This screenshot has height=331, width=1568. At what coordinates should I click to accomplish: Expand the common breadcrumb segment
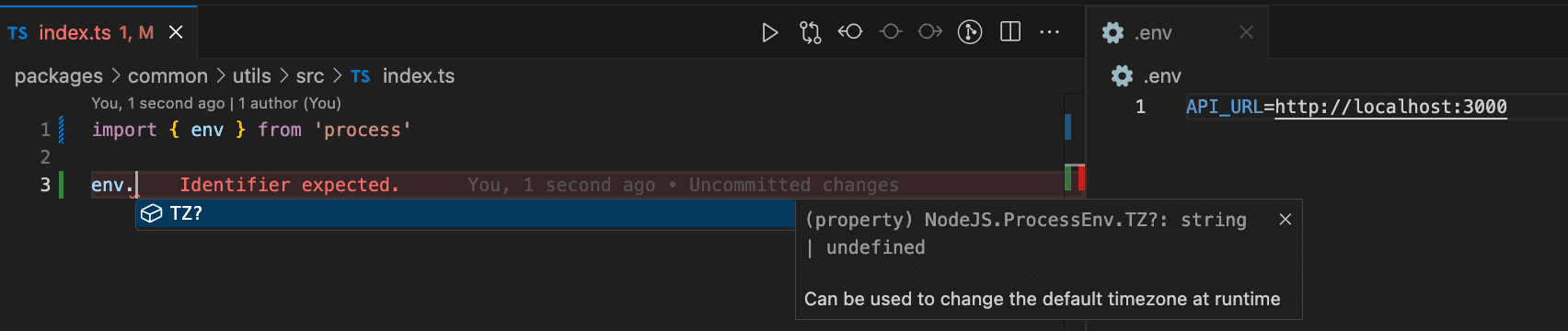(167, 76)
